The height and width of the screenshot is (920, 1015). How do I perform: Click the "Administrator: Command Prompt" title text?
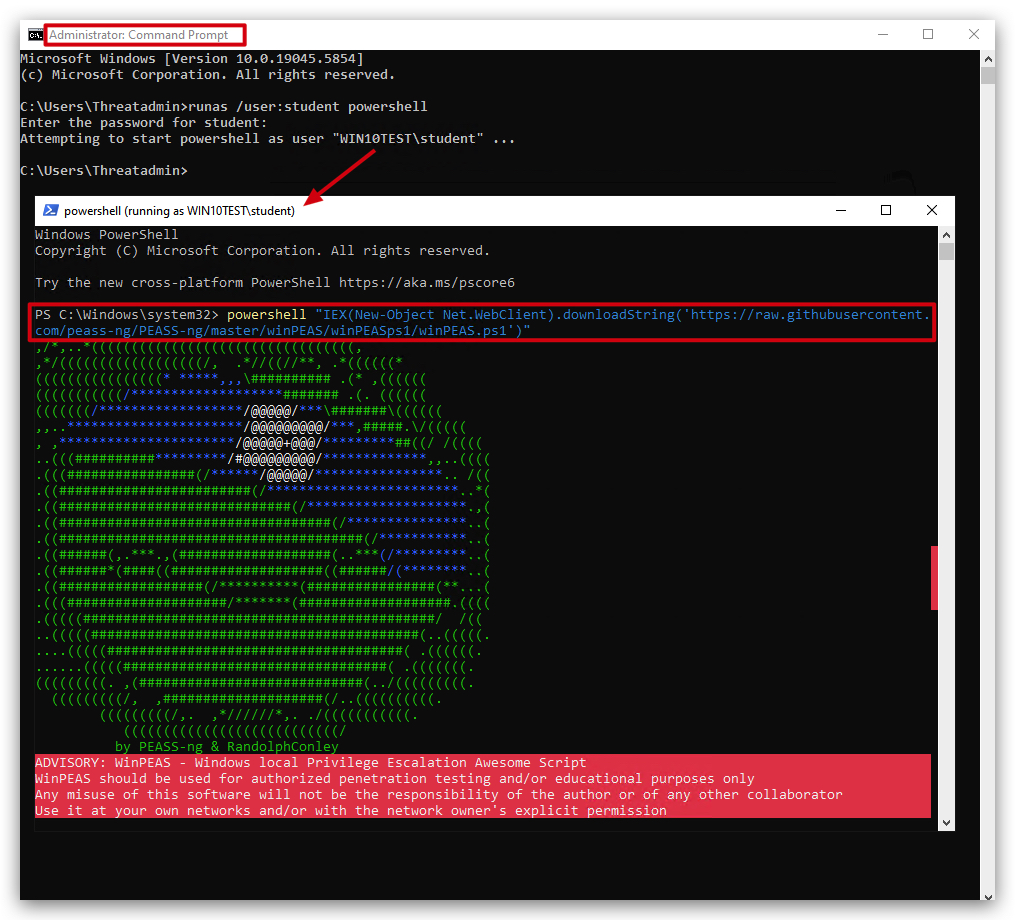pos(139,35)
